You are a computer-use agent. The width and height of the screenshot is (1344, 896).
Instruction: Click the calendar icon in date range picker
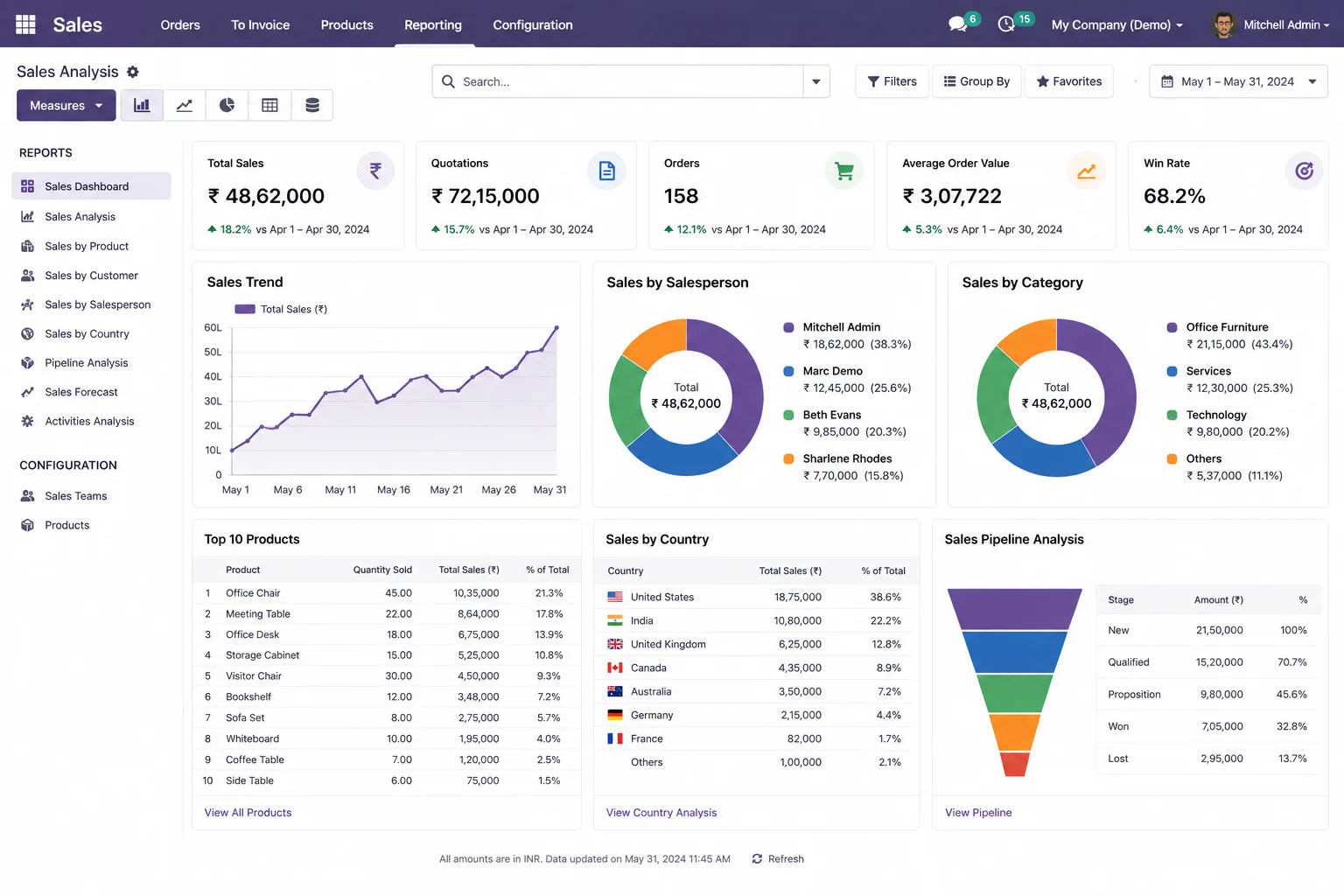[1166, 81]
